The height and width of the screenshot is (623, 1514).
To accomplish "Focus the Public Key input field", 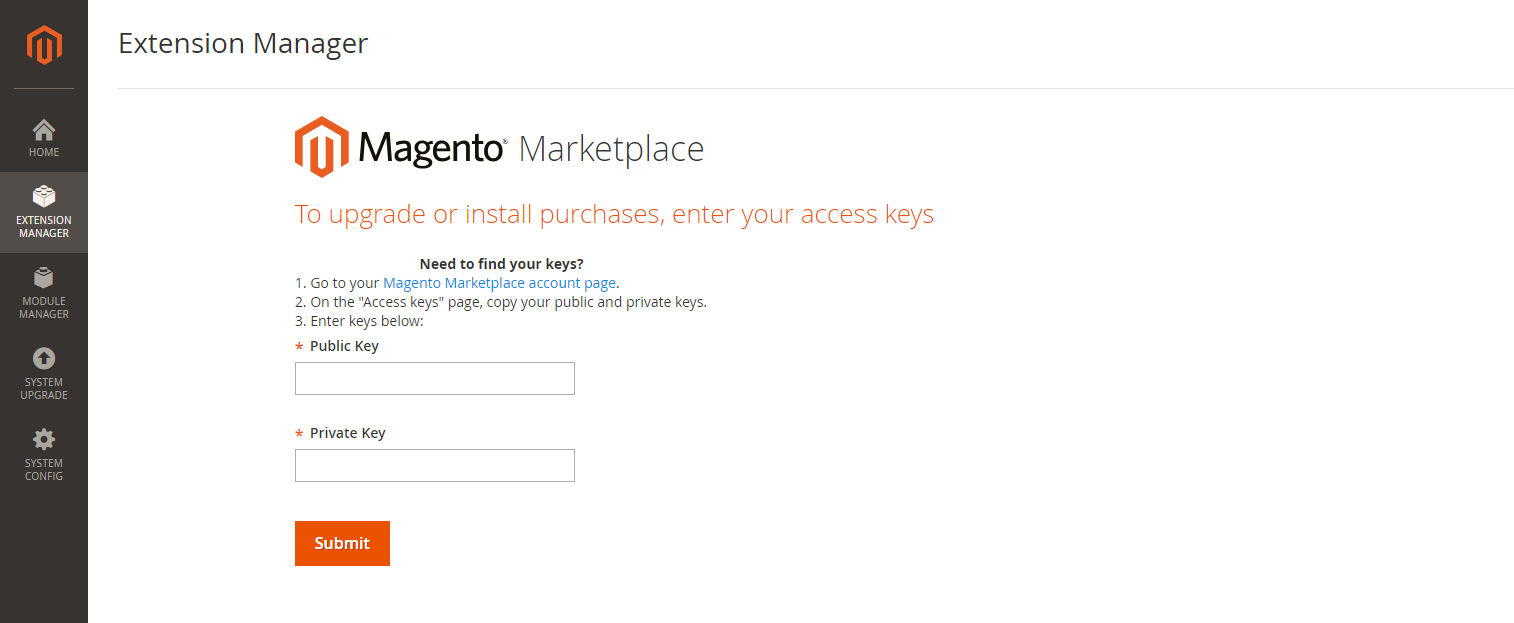I will pos(435,378).
